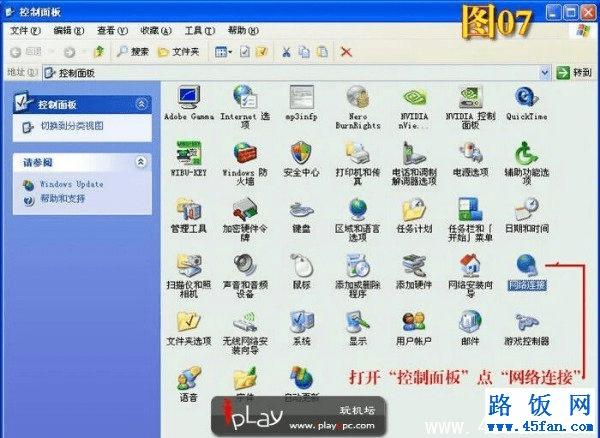Open 安全中心 shield icon
This screenshot has width=600, height=438.
302,153
